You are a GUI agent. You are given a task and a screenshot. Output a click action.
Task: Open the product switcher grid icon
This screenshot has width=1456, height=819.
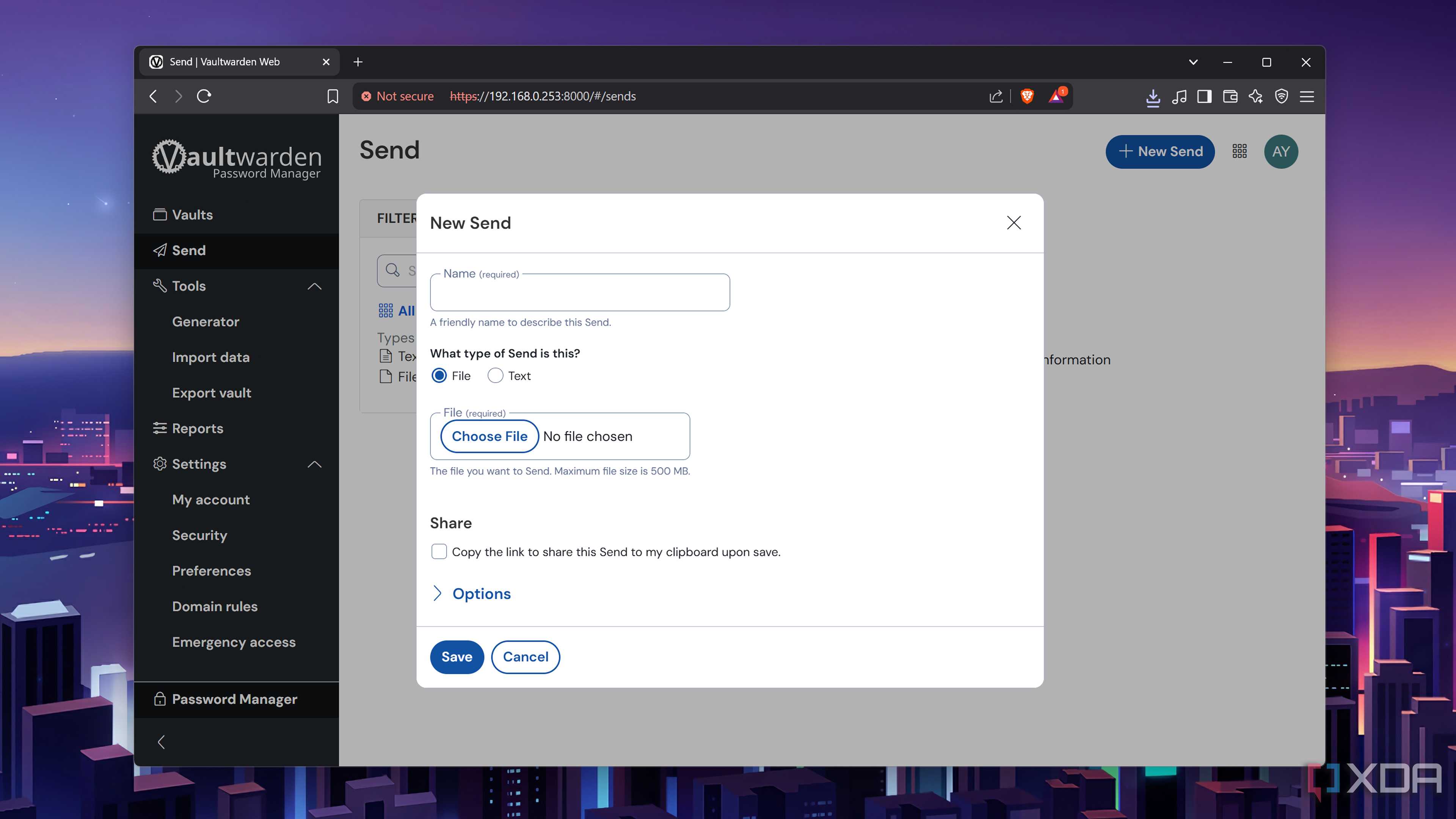[x=1239, y=152]
